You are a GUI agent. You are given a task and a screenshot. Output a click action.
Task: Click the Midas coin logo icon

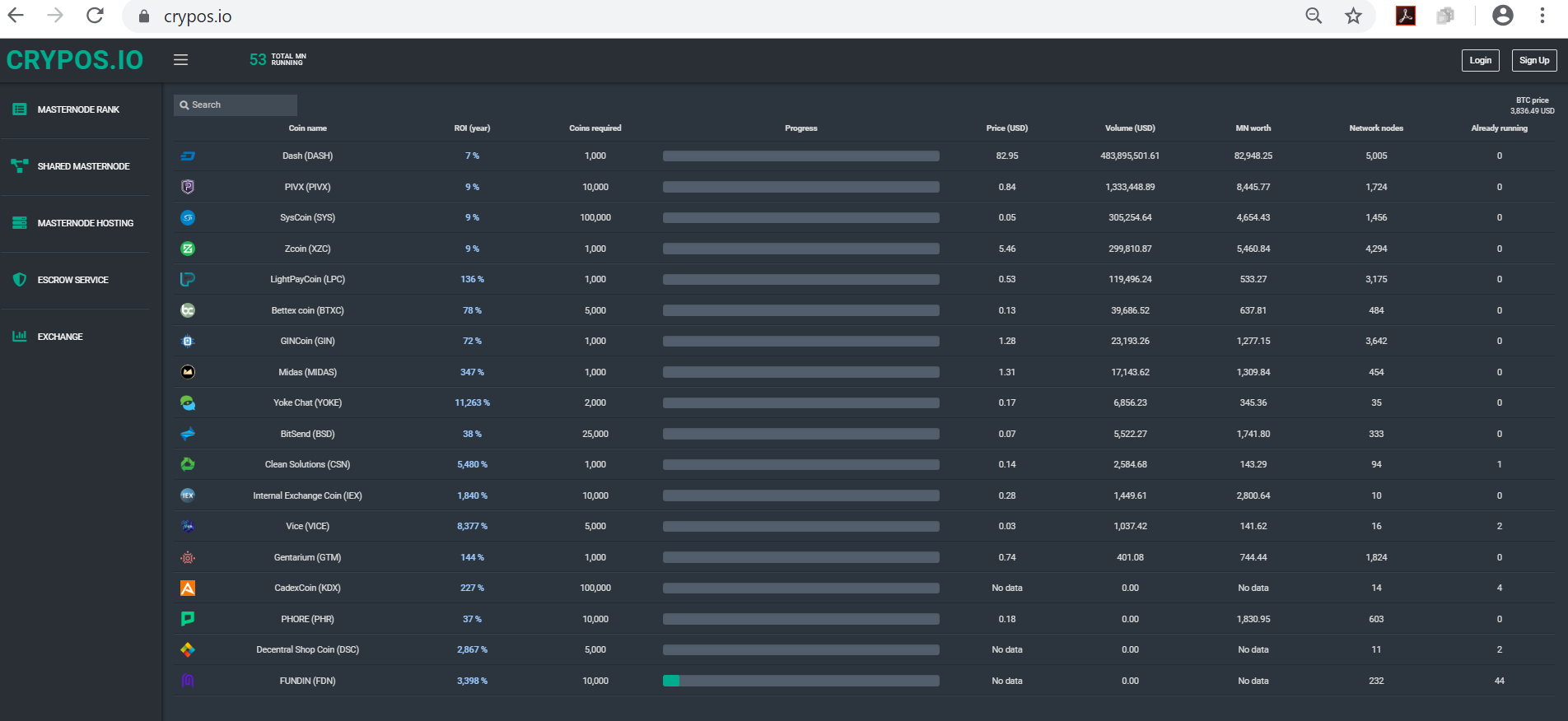188,372
